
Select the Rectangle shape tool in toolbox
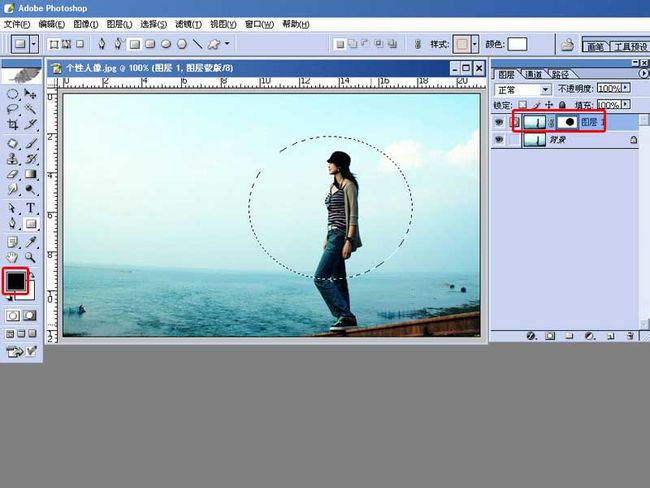(x=30, y=224)
